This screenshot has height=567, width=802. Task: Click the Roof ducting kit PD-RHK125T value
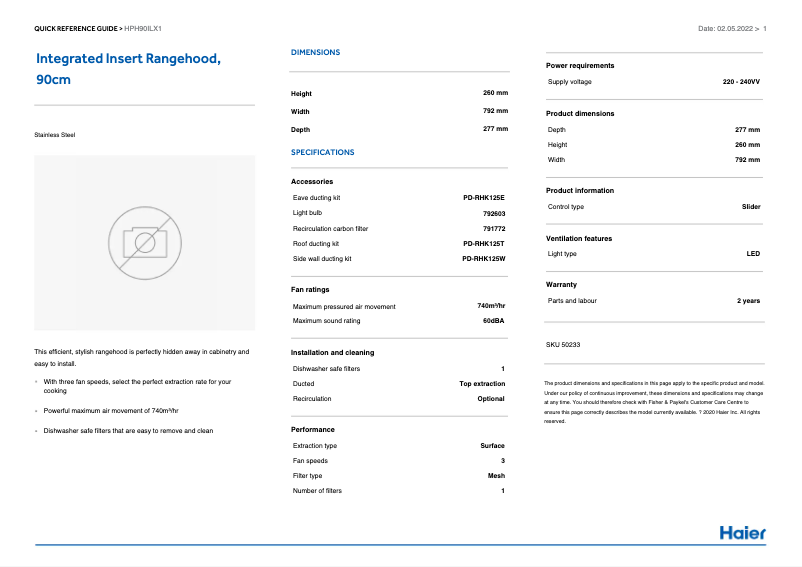483,244
